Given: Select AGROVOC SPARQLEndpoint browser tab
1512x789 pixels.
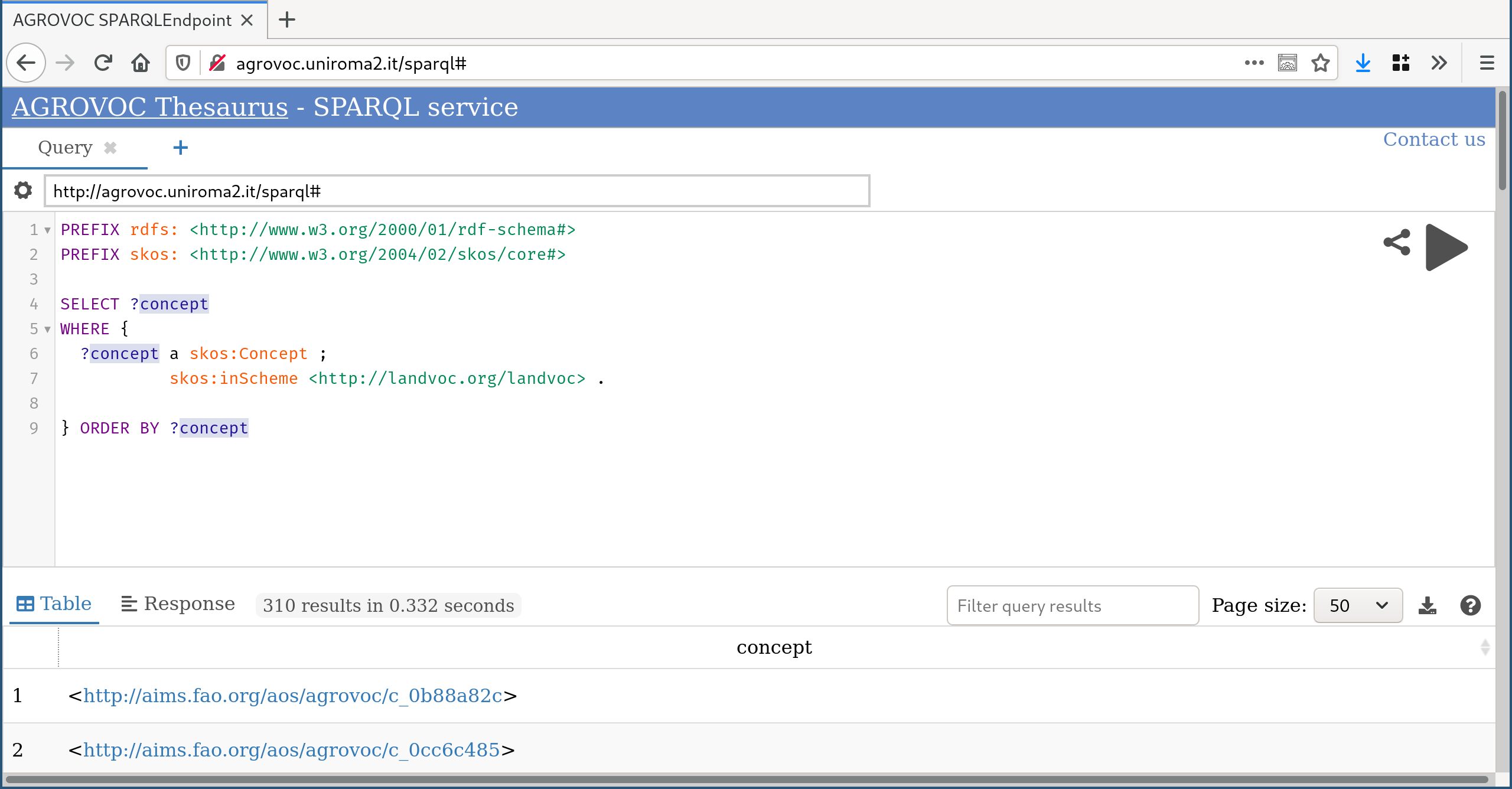Looking at the screenshot, I should click(x=122, y=20).
